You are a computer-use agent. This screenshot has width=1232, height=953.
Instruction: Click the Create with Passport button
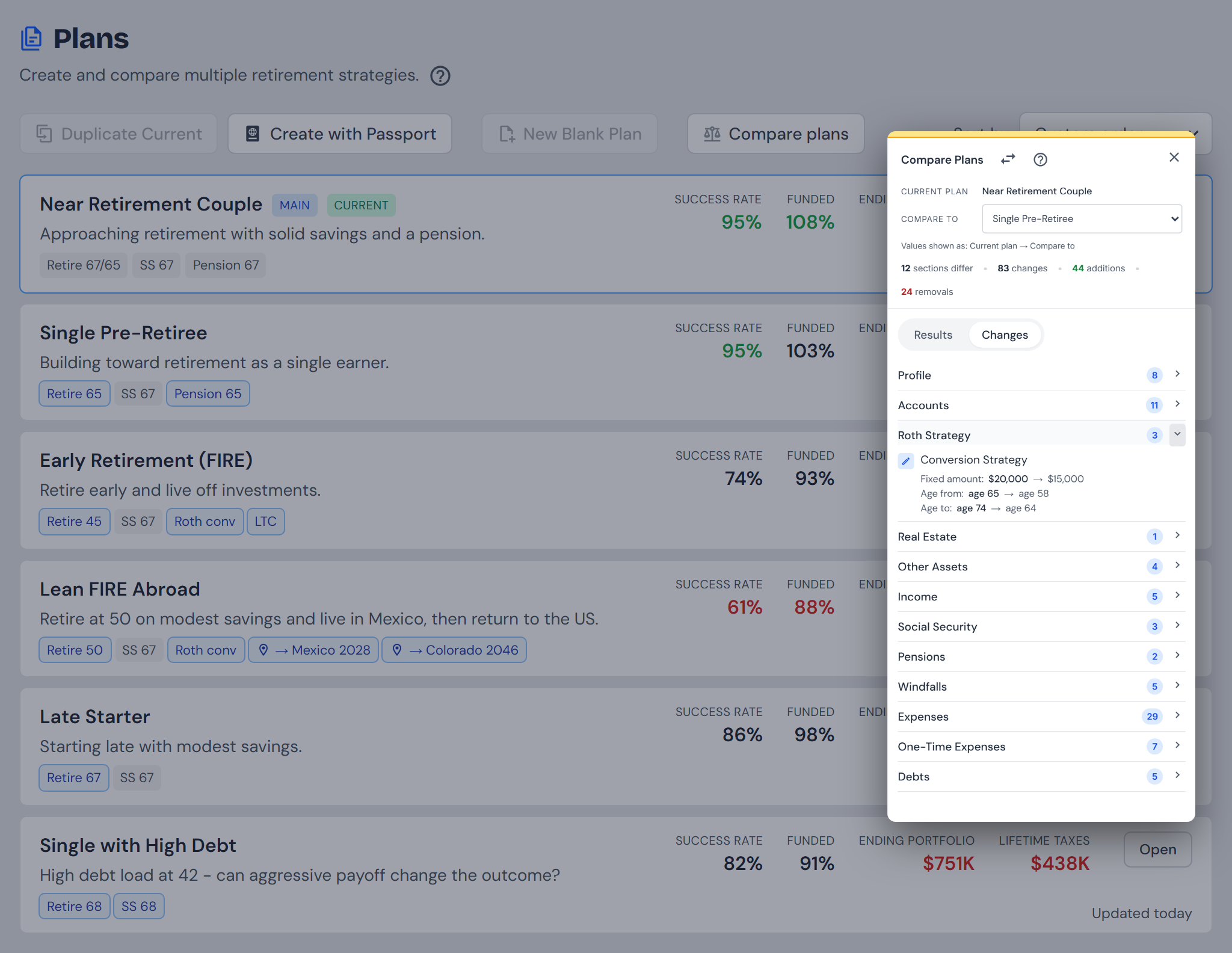pyautogui.click(x=340, y=134)
